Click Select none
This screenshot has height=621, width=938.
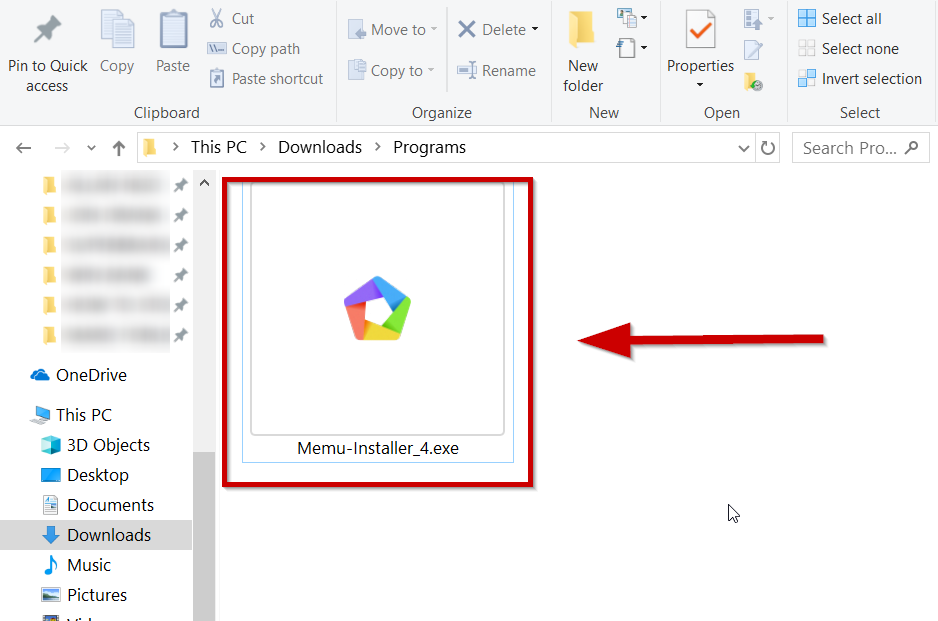tap(848, 48)
